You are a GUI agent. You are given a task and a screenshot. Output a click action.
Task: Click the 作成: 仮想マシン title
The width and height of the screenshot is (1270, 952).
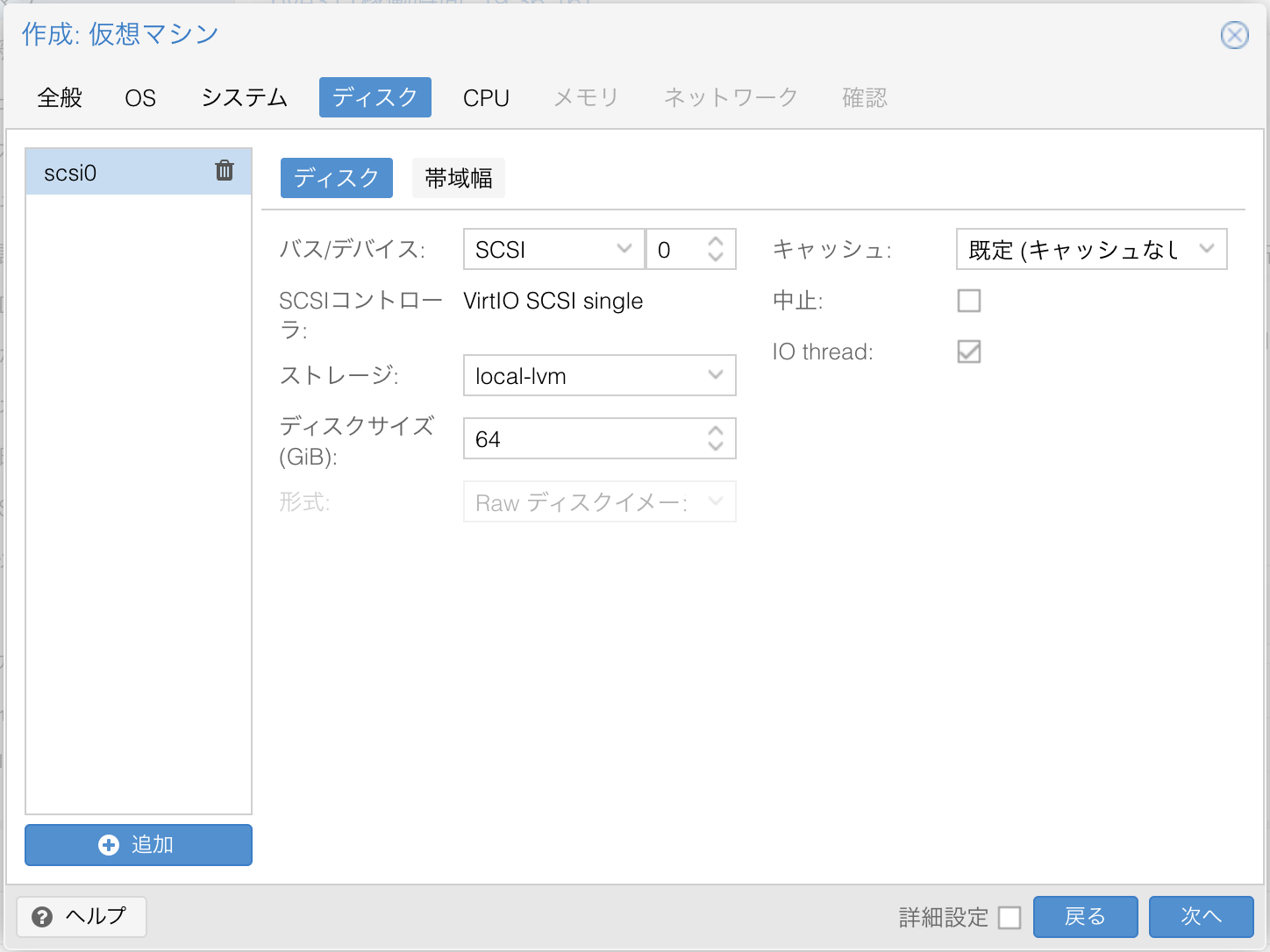[x=120, y=34]
